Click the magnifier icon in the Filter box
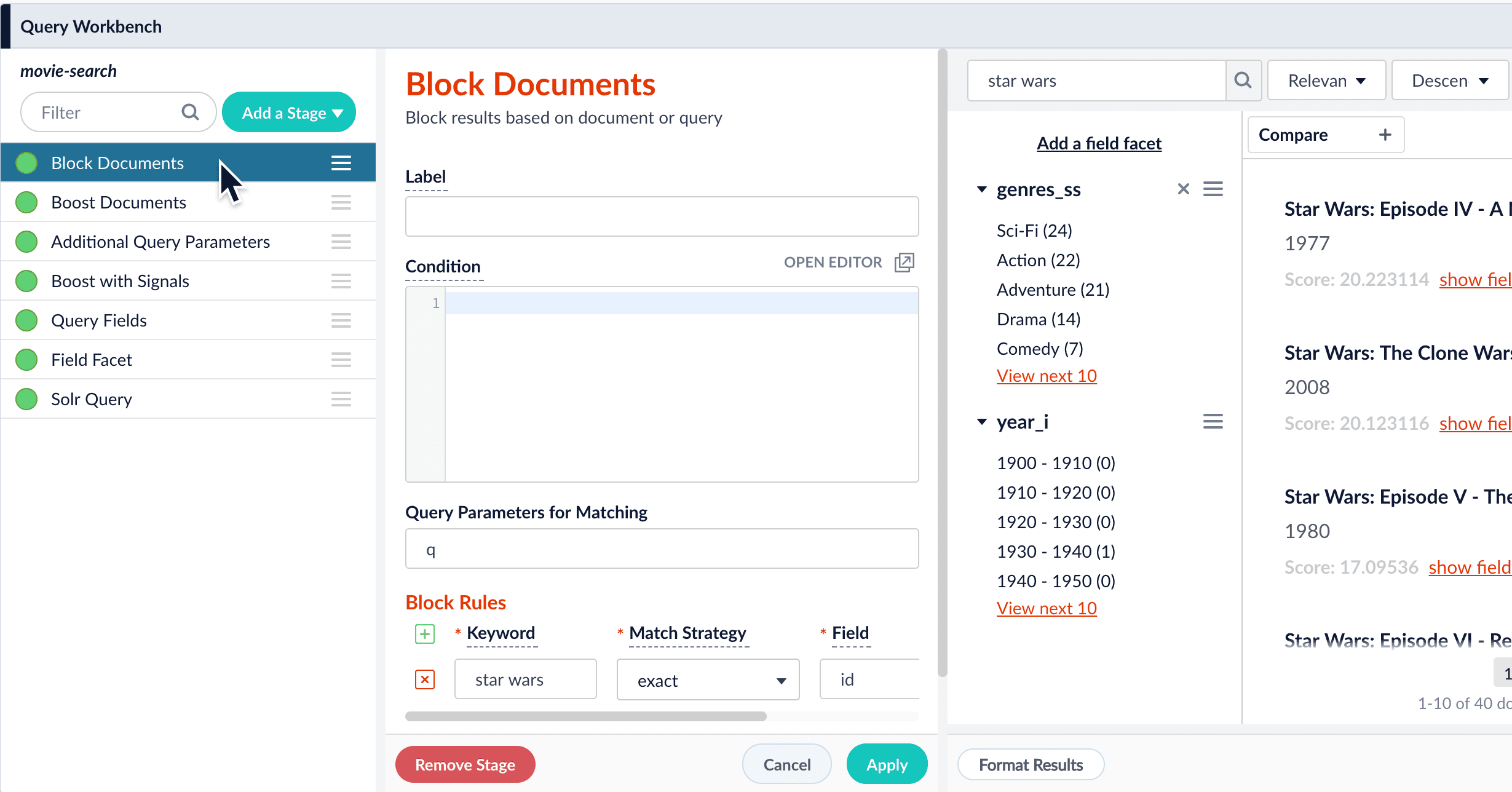 click(x=189, y=112)
